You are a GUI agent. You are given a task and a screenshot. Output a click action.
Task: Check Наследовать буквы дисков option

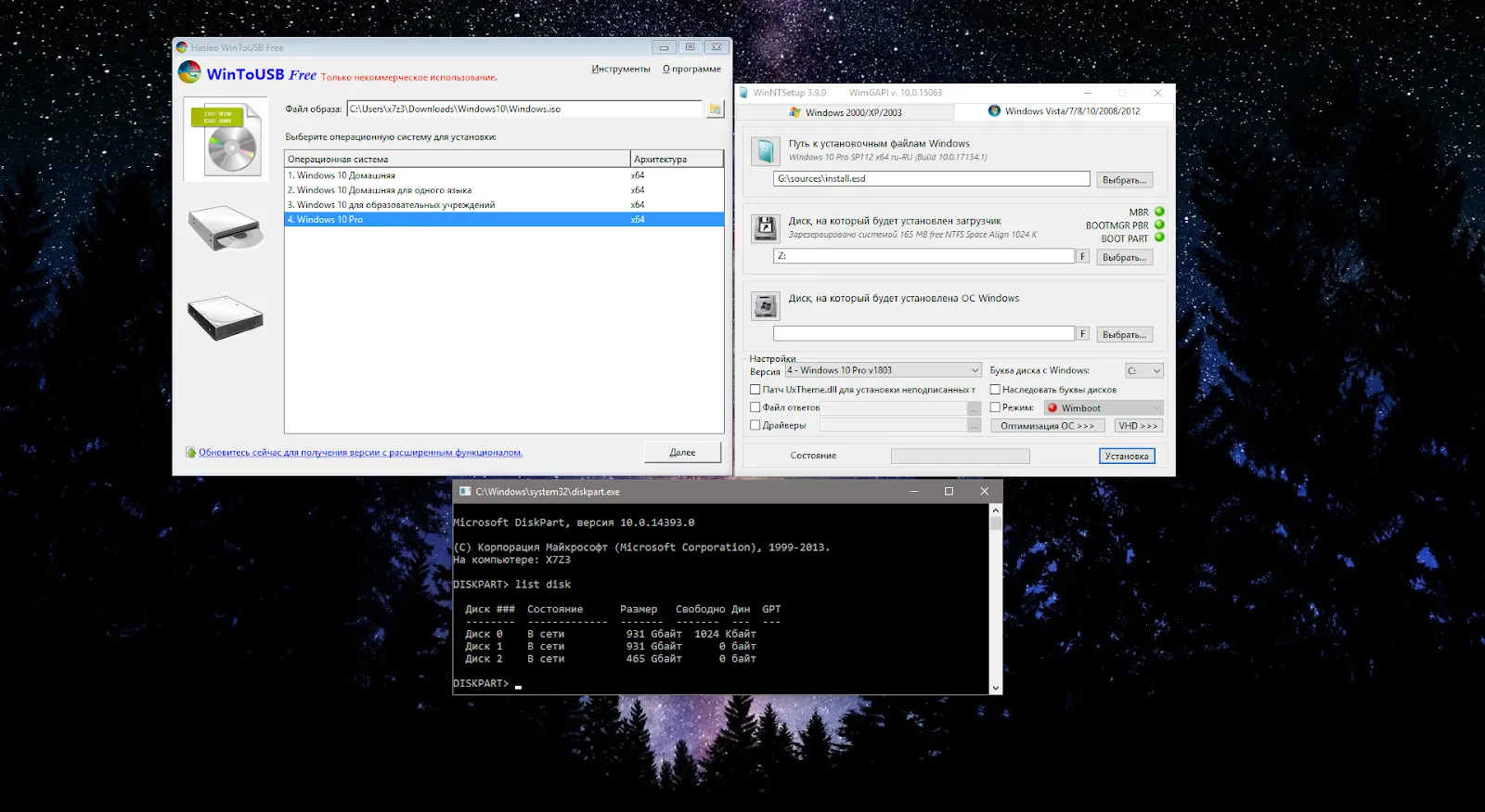point(995,390)
